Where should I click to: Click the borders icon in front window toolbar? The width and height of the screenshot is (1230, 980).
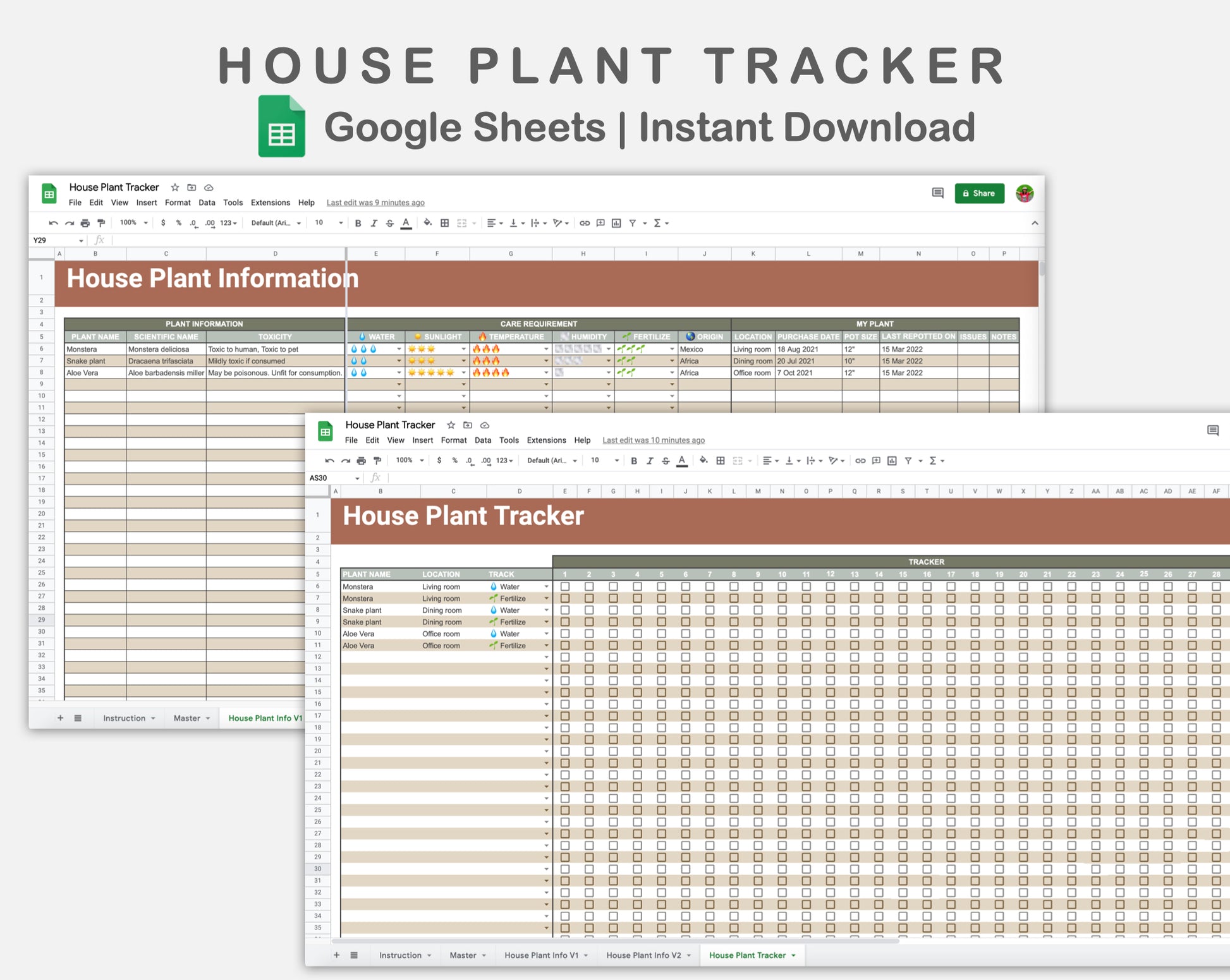(720, 461)
